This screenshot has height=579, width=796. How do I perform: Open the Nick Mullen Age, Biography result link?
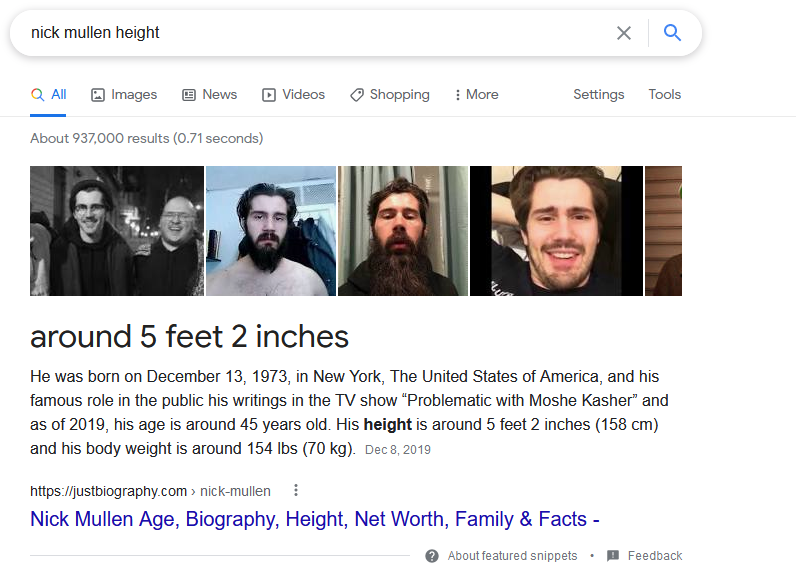pyautogui.click(x=314, y=519)
